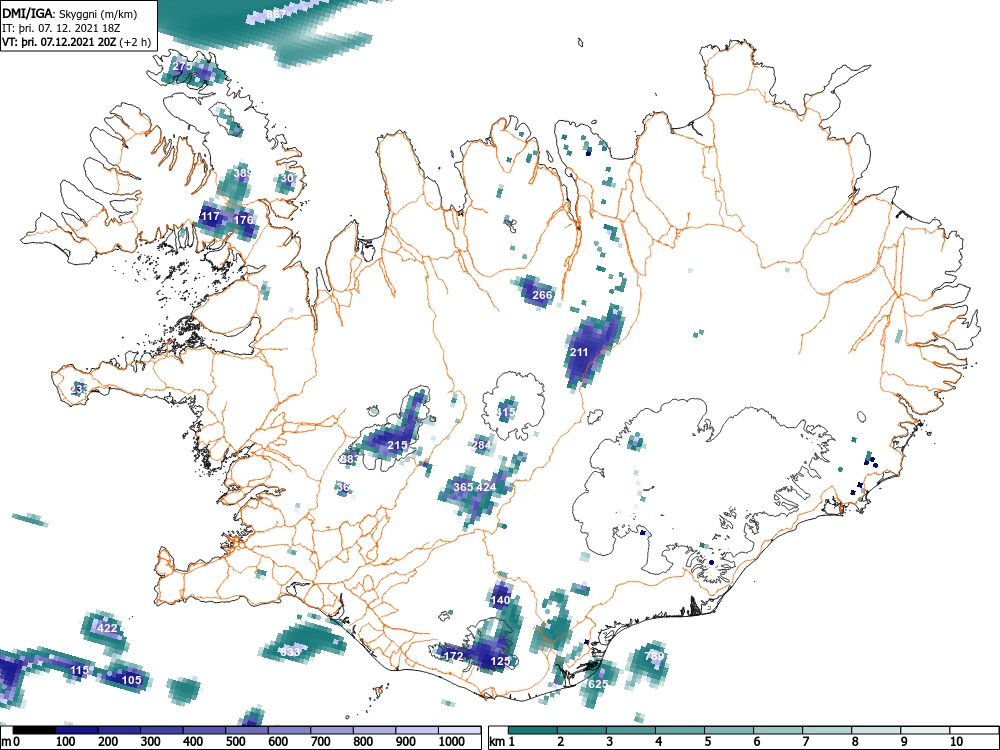Click the 5 tick label on kilometer scale

707,742
